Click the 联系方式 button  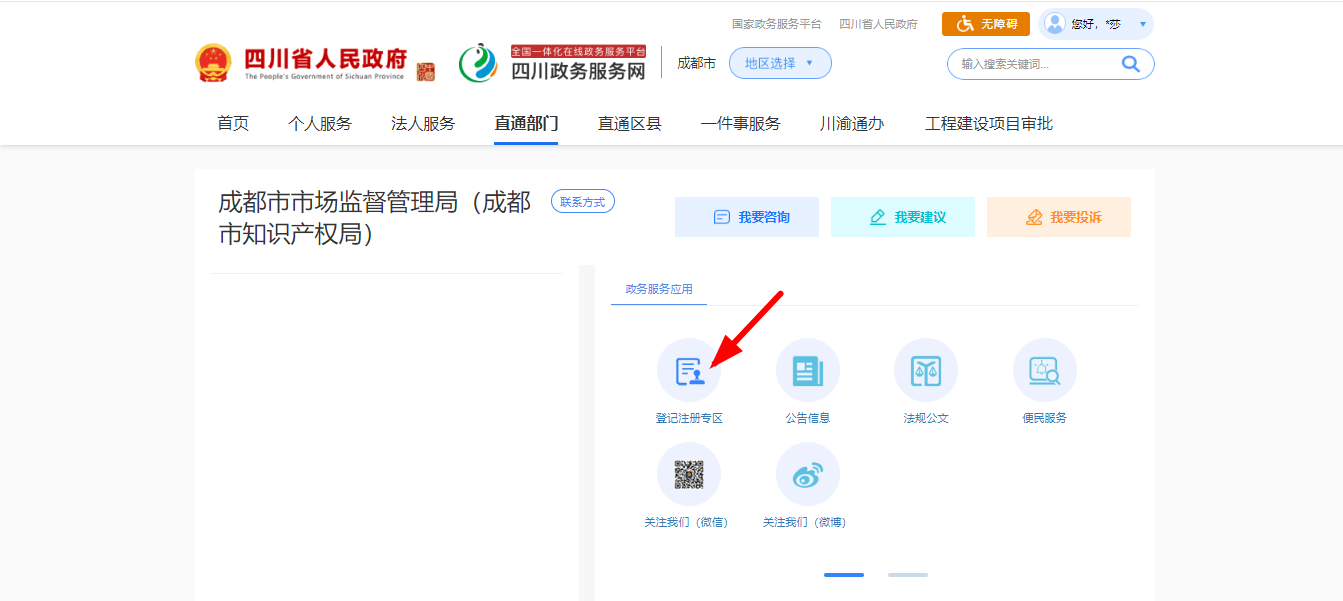[583, 202]
